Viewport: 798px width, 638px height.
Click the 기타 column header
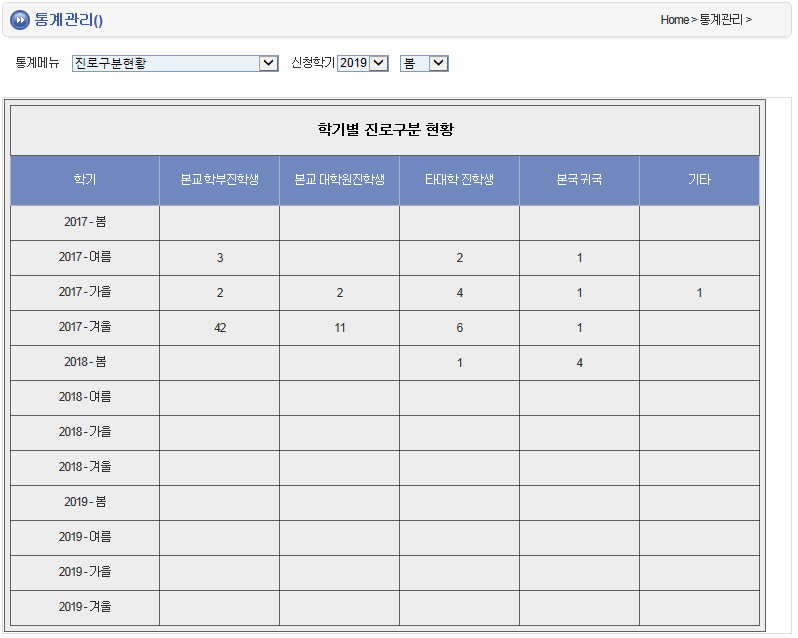pos(699,180)
